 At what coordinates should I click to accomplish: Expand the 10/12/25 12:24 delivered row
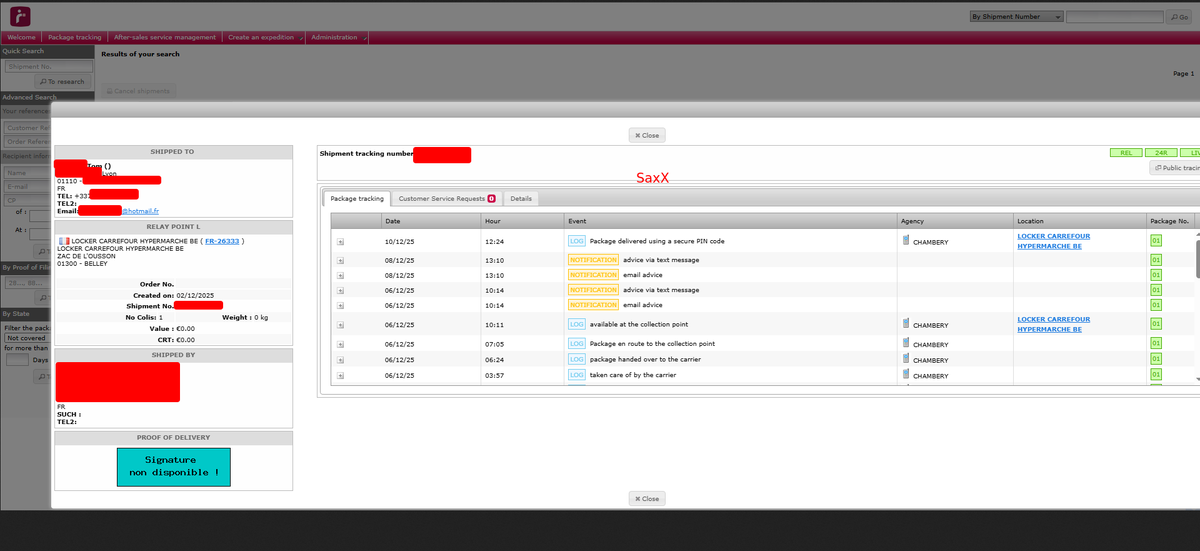(340, 241)
